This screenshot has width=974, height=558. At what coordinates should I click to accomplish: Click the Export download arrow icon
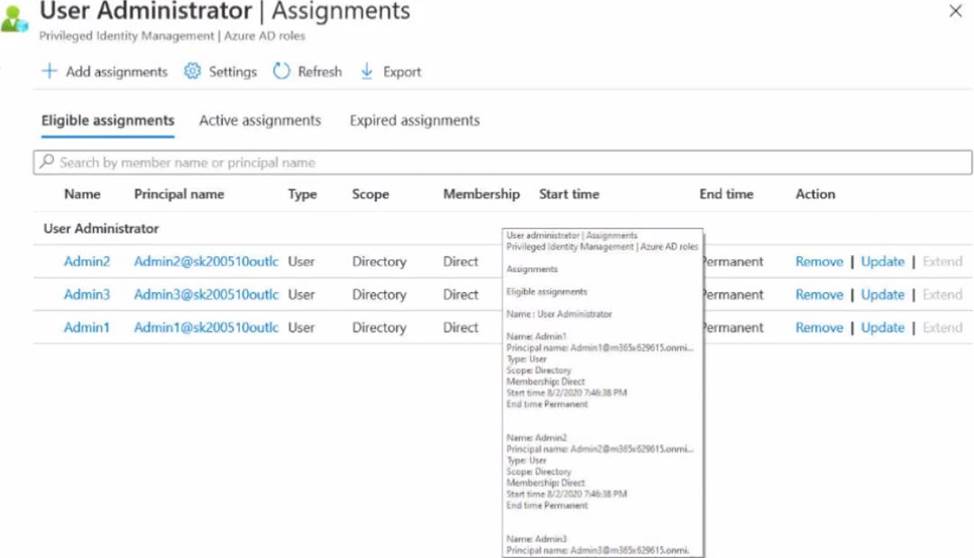tap(367, 71)
